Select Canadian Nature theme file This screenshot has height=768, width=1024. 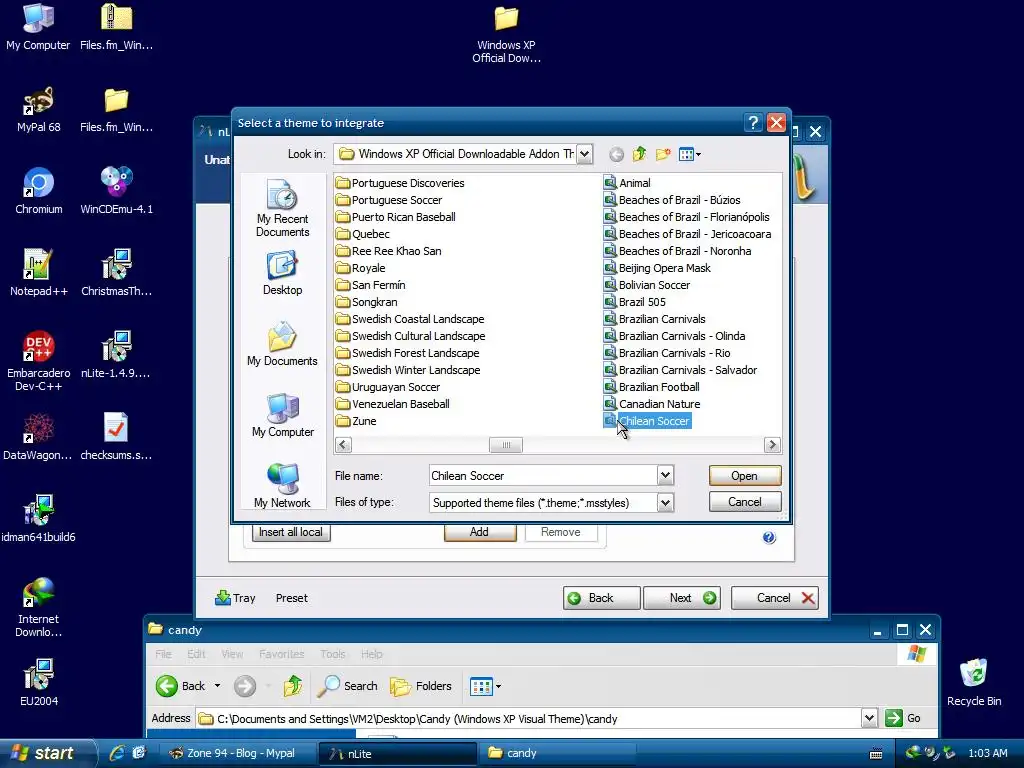(x=651, y=404)
